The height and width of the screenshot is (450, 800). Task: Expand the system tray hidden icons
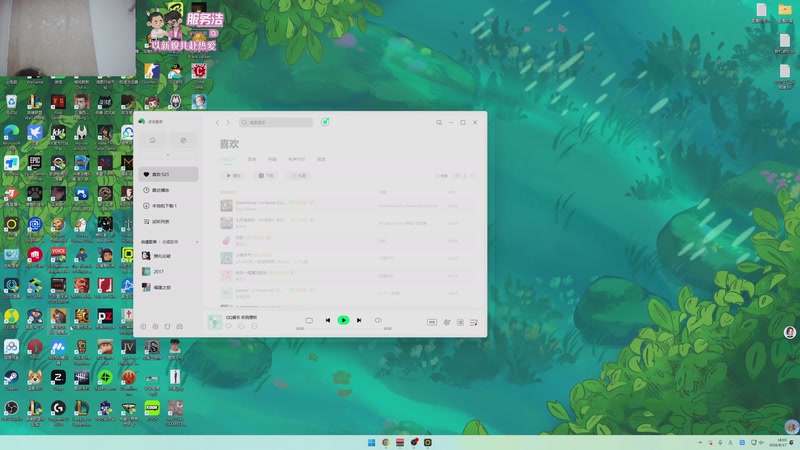[700, 442]
